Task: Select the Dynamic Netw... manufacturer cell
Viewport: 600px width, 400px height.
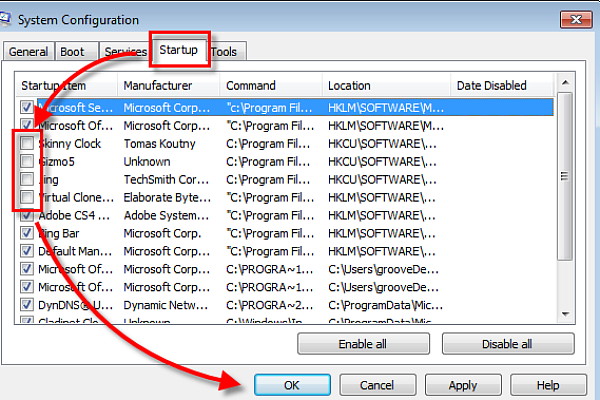Action: (165, 305)
